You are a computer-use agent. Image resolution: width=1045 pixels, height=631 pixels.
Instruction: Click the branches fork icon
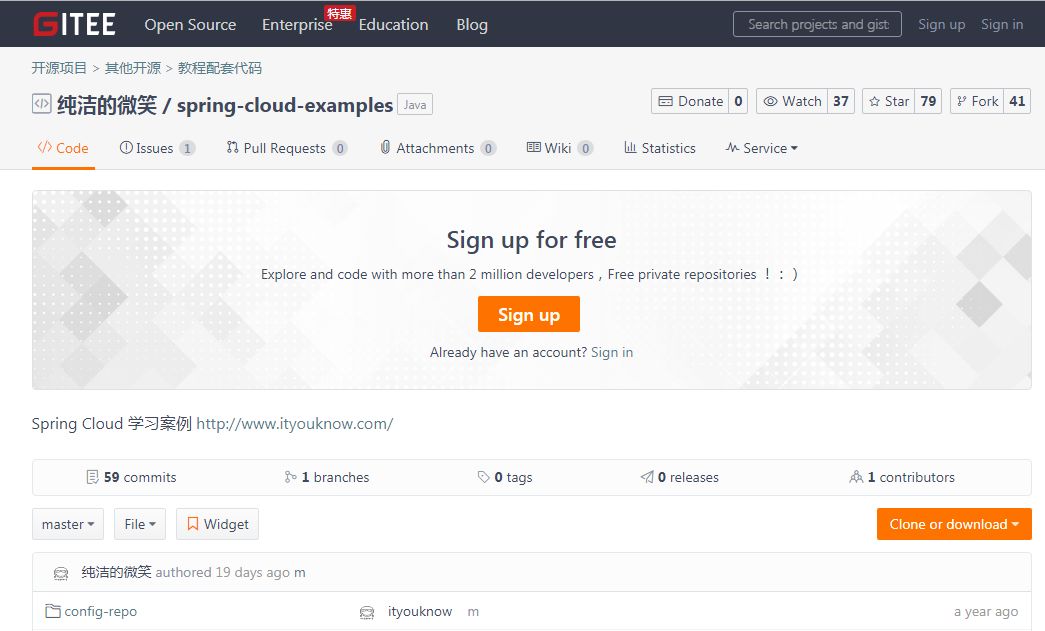tap(291, 477)
